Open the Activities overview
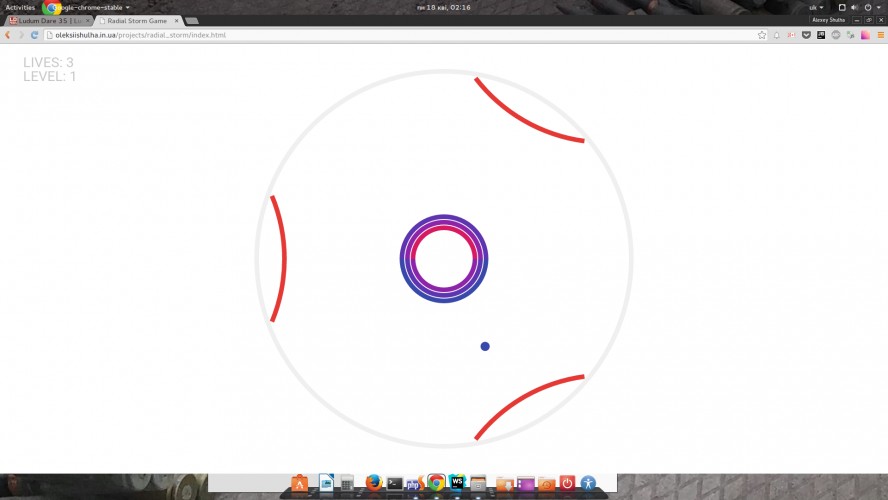 [20, 7]
